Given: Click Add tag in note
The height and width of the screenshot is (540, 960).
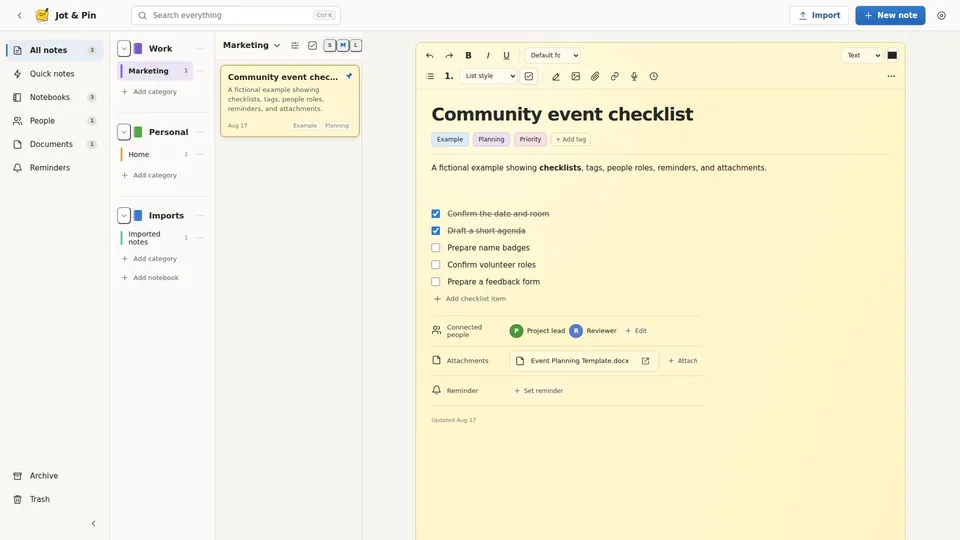Looking at the screenshot, I should pyautogui.click(x=571, y=139).
